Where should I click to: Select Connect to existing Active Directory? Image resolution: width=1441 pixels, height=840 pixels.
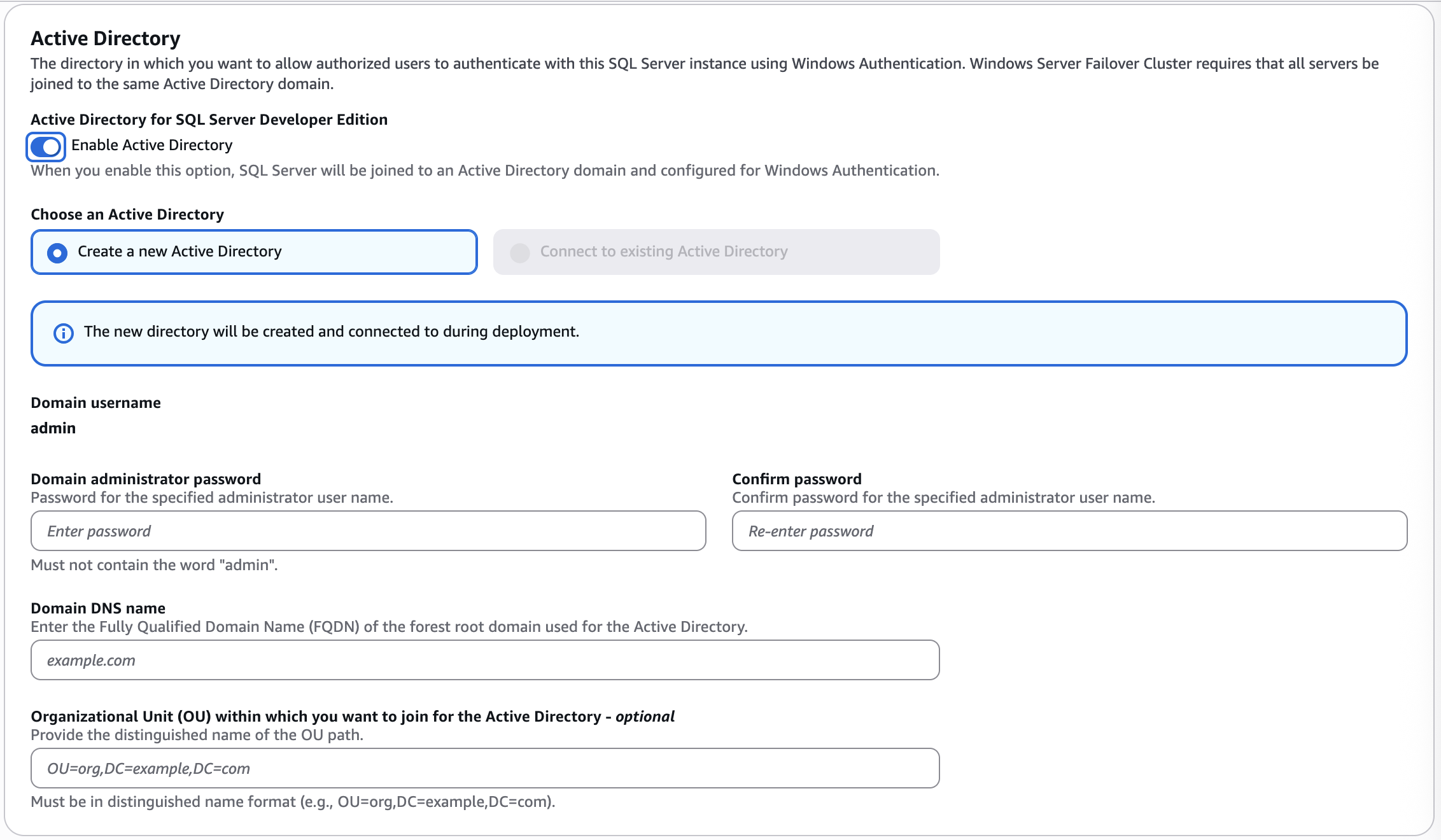click(520, 252)
